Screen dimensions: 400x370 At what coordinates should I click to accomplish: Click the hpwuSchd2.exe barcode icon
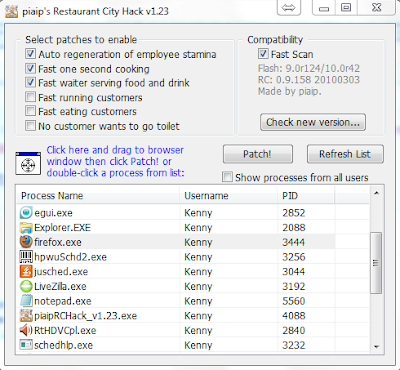click(26, 257)
